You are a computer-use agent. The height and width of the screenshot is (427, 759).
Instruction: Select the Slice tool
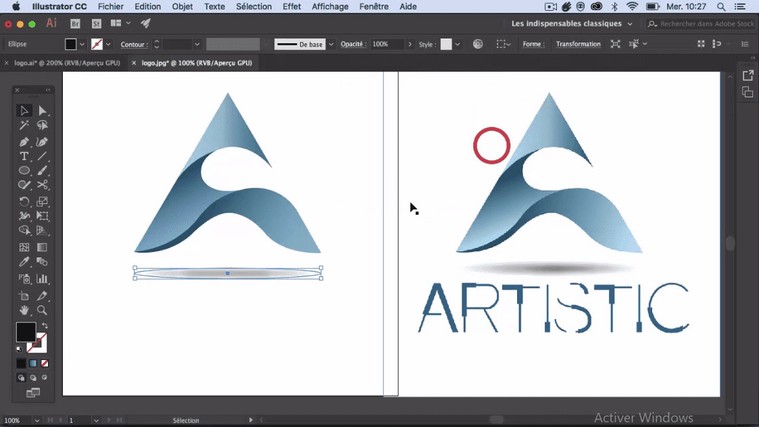click(x=42, y=296)
